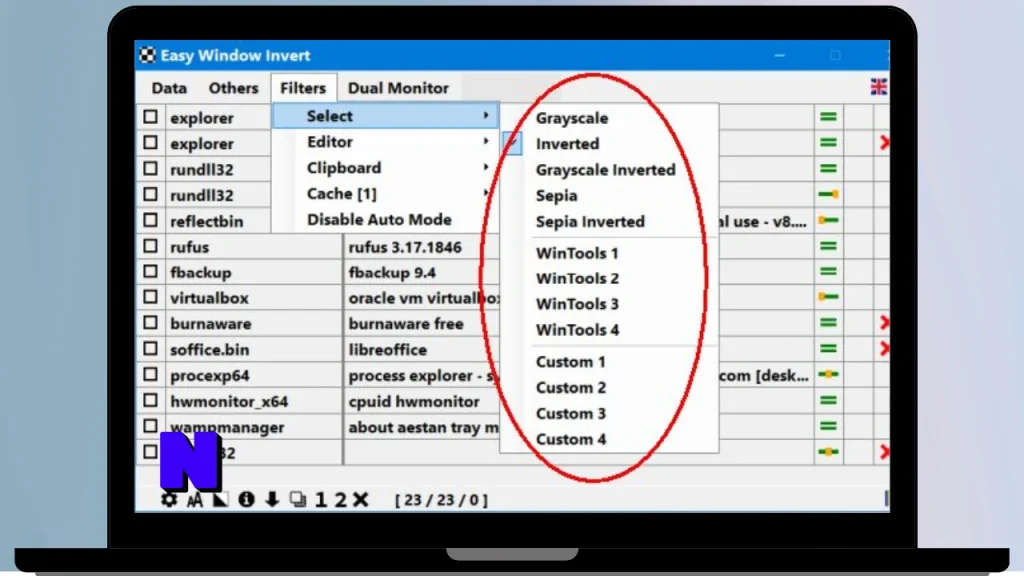
Task: Expand the Cache [1] submenu arrow
Action: coord(485,193)
